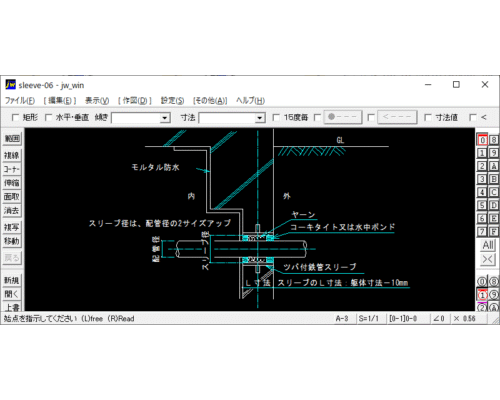Screen dimensions: 500x400
Task: Toggle square layer 3 button
Action: point(482,179)
